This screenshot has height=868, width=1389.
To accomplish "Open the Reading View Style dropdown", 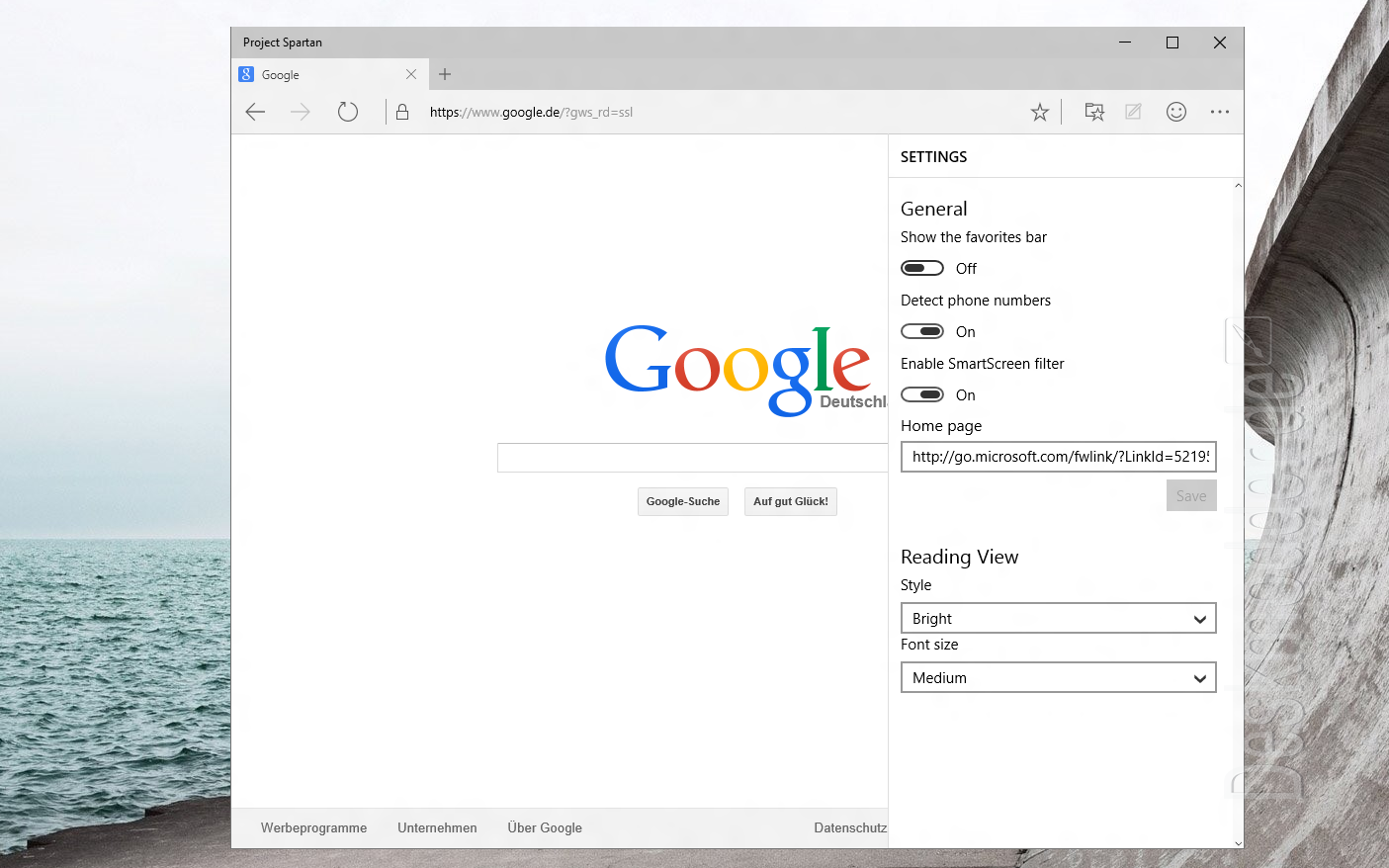I will pyautogui.click(x=1058, y=618).
